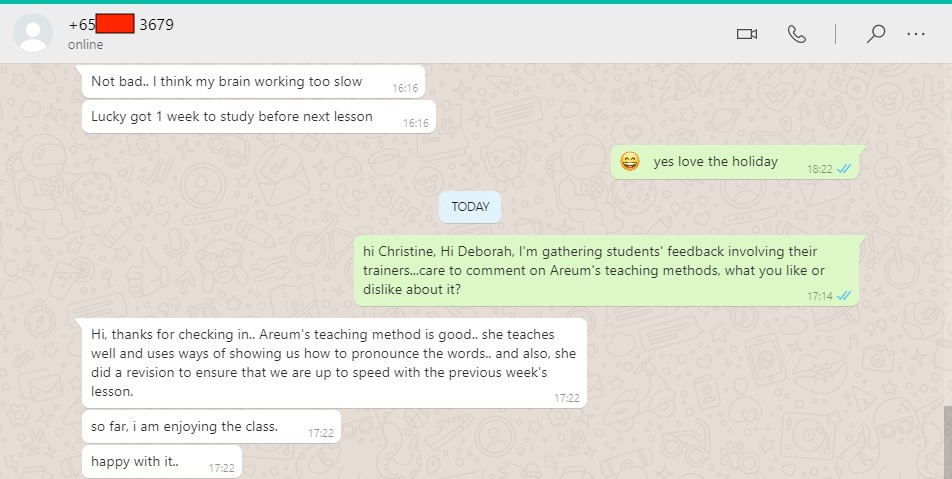
Task: Click the 'happy with it..' message bubble
Action: 162,462
